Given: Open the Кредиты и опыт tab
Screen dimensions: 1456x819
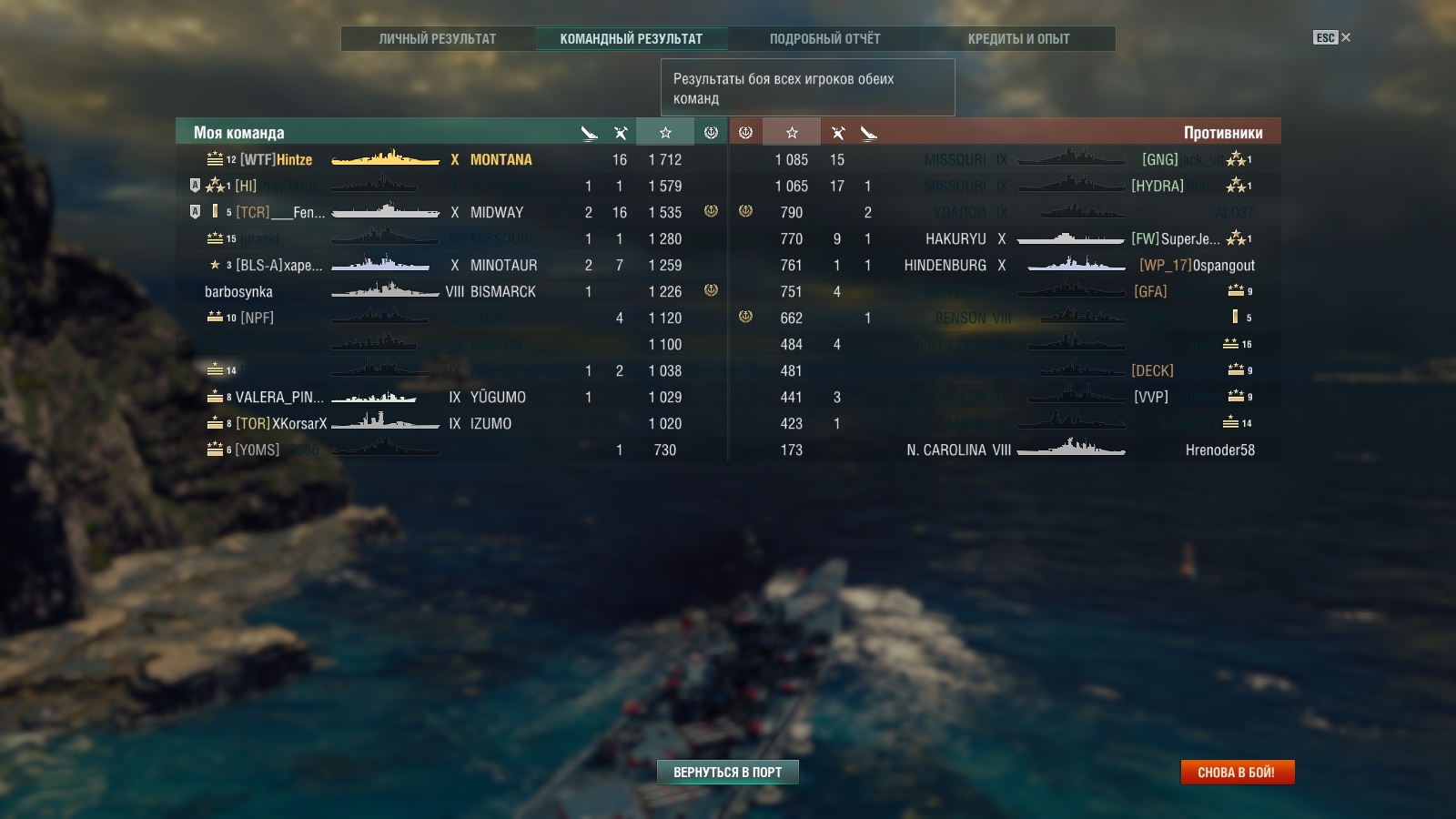Looking at the screenshot, I should [x=1019, y=39].
